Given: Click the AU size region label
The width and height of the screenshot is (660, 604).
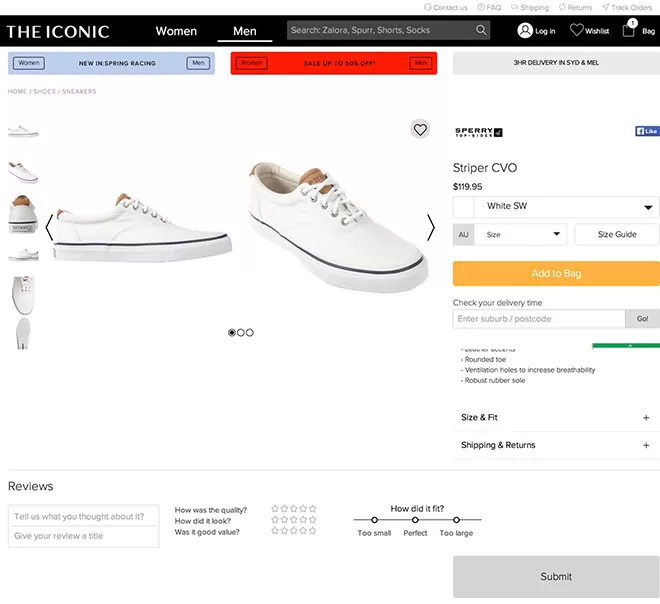Looking at the screenshot, I should point(463,234).
